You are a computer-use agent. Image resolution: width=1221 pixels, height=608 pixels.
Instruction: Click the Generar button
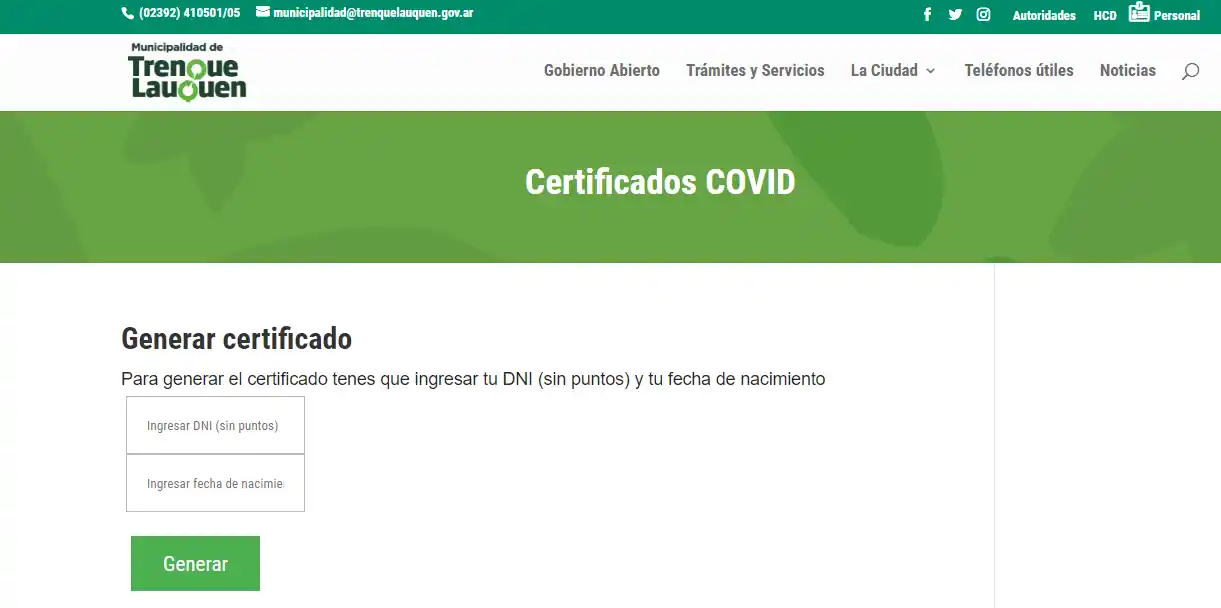(195, 563)
